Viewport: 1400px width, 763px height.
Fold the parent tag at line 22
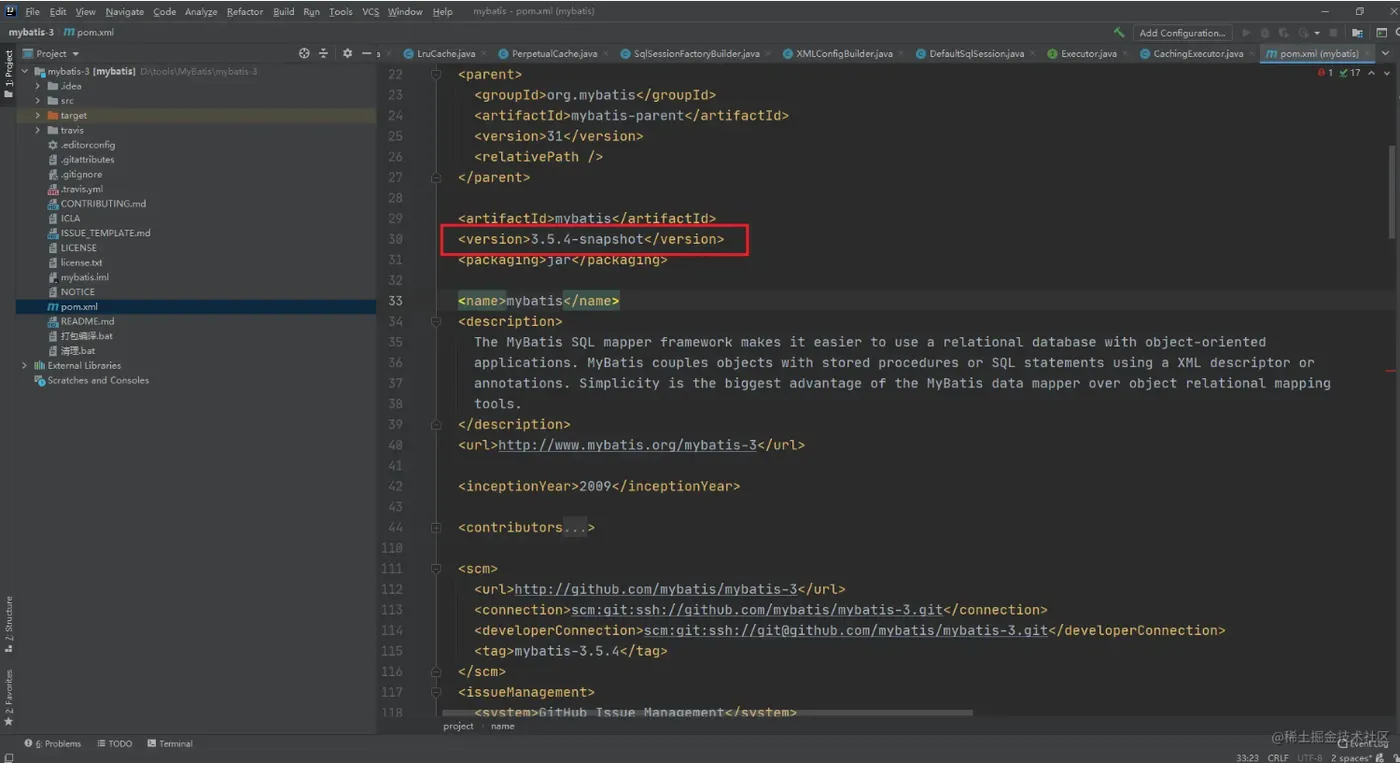pyautogui.click(x=436, y=74)
